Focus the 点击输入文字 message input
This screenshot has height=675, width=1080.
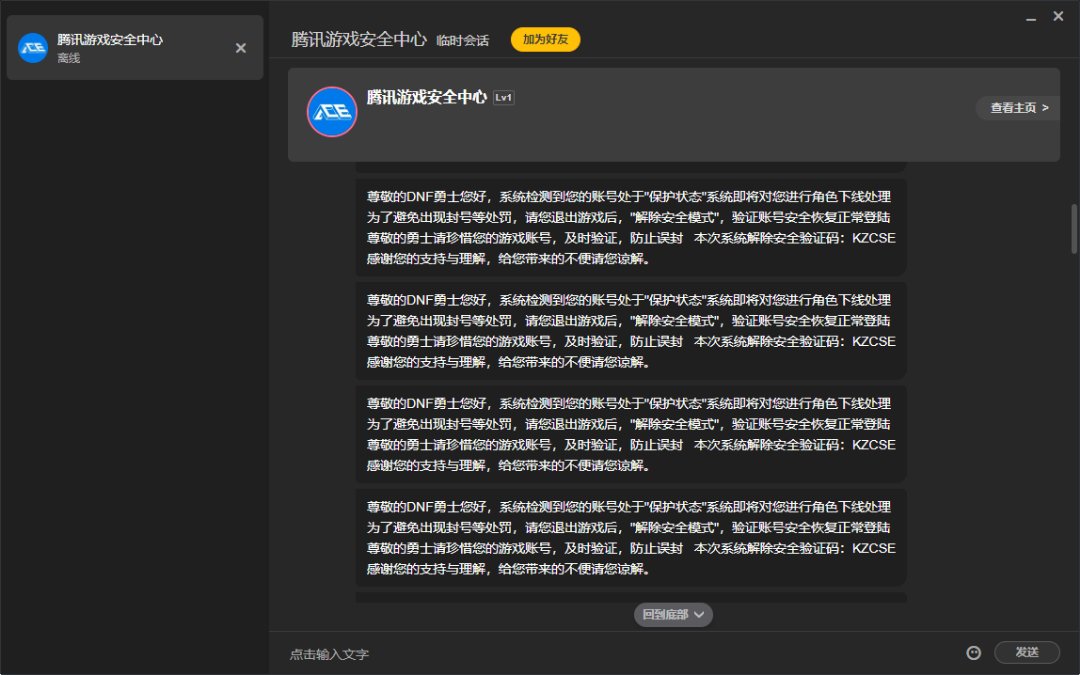[620, 654]
